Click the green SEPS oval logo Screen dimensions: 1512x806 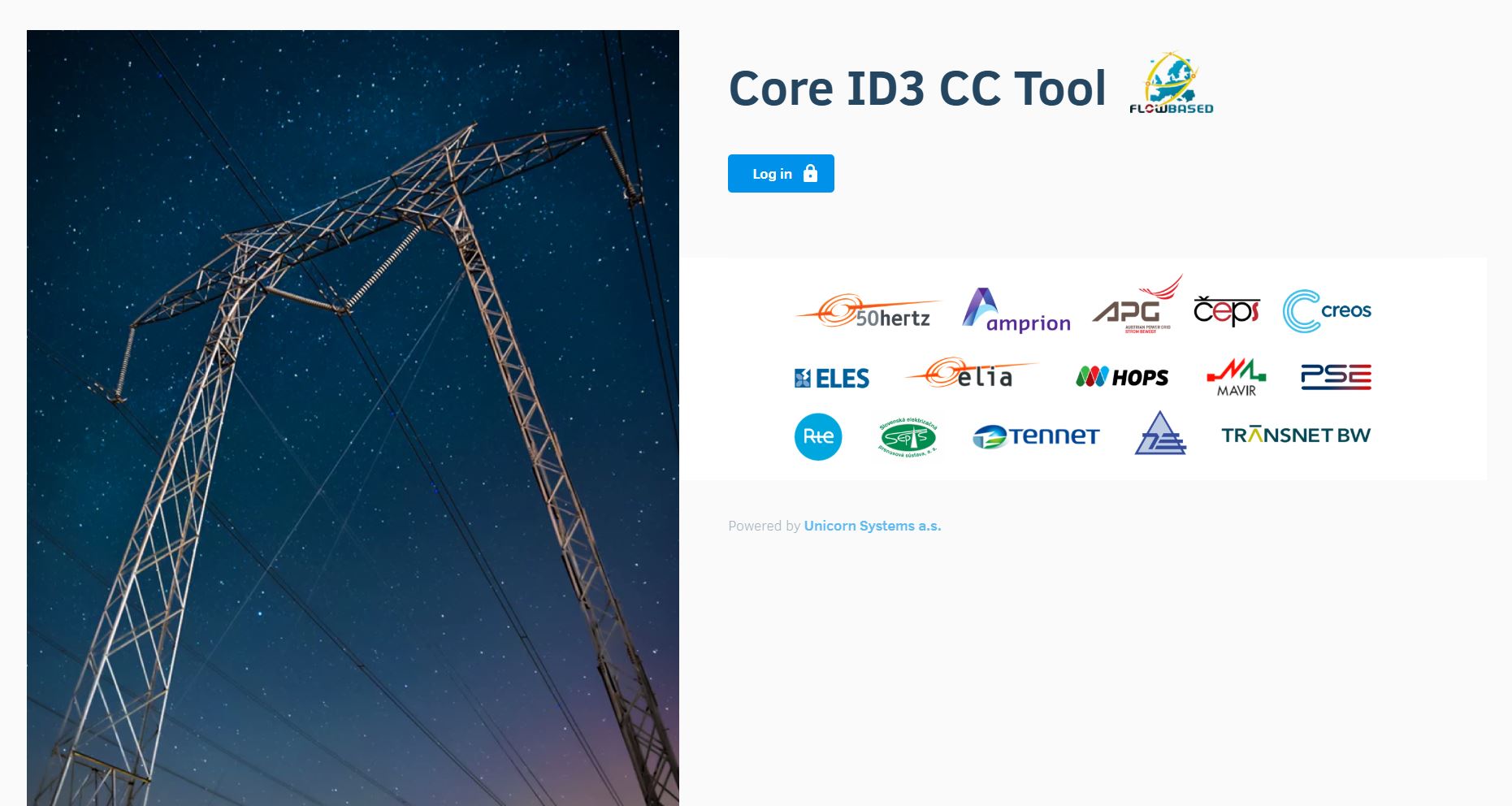click(908, 438)
